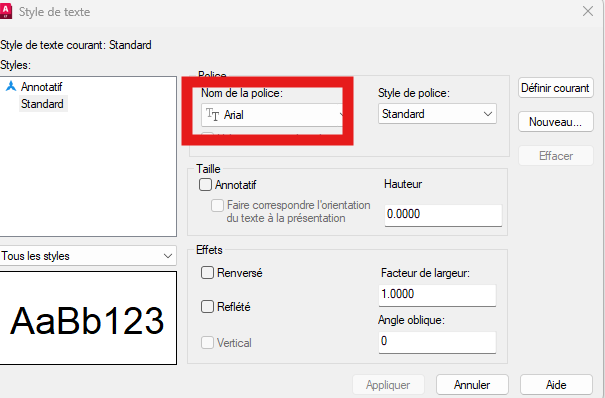The image size is (605, 398).
Task: Click the TrueType icon in font name box
Action: click(x=212, y=115)
